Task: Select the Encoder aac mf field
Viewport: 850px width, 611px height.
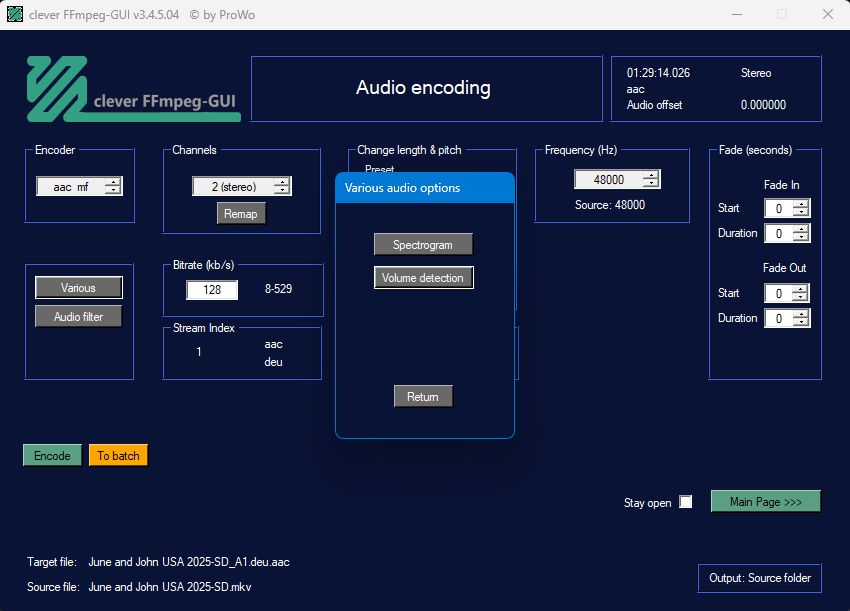Action: [70, 186]
